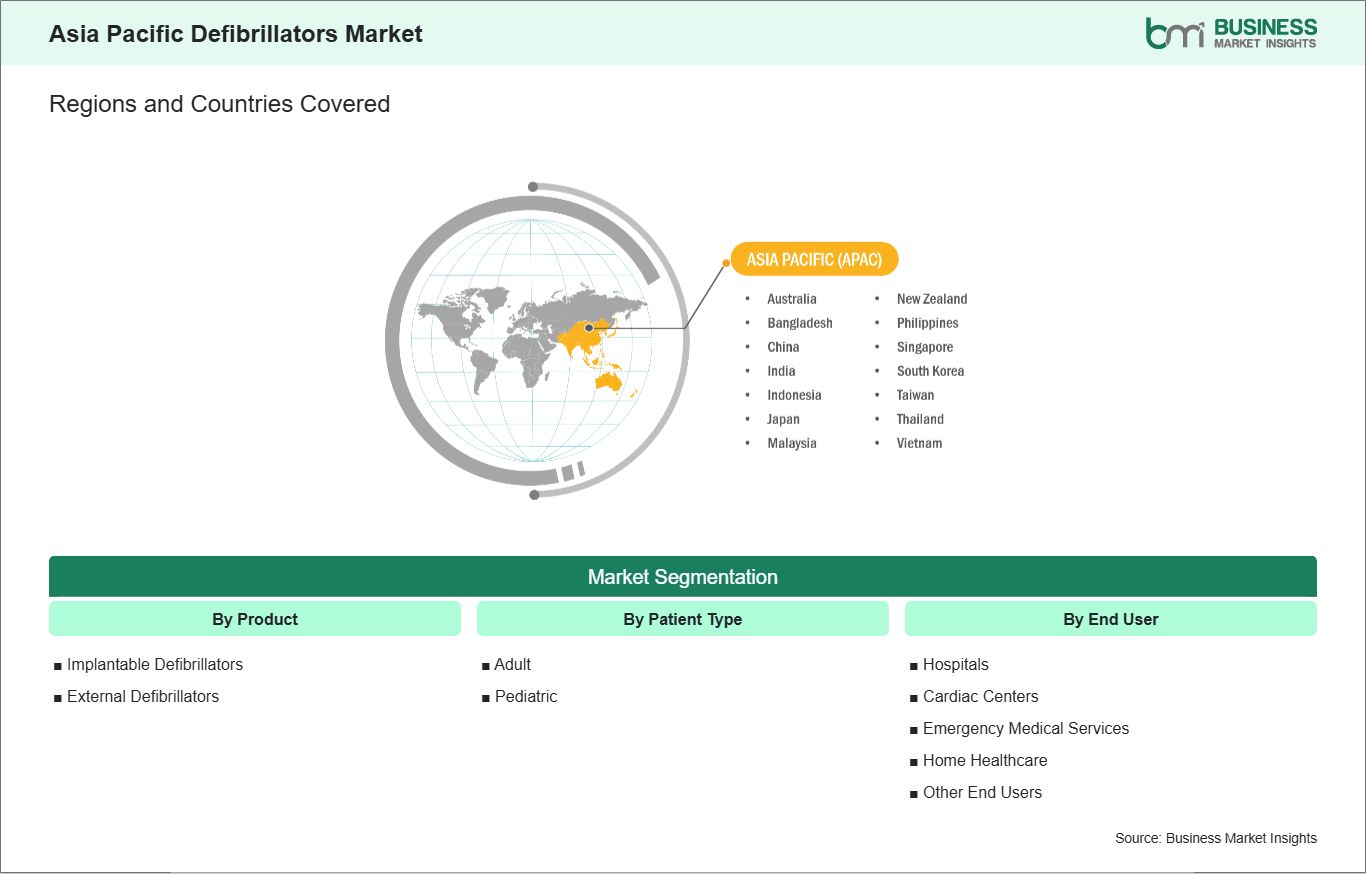This screenshot has width=1366, height=874.
Task: Click the Business Market Insights logo
Action: (1231, 33)
